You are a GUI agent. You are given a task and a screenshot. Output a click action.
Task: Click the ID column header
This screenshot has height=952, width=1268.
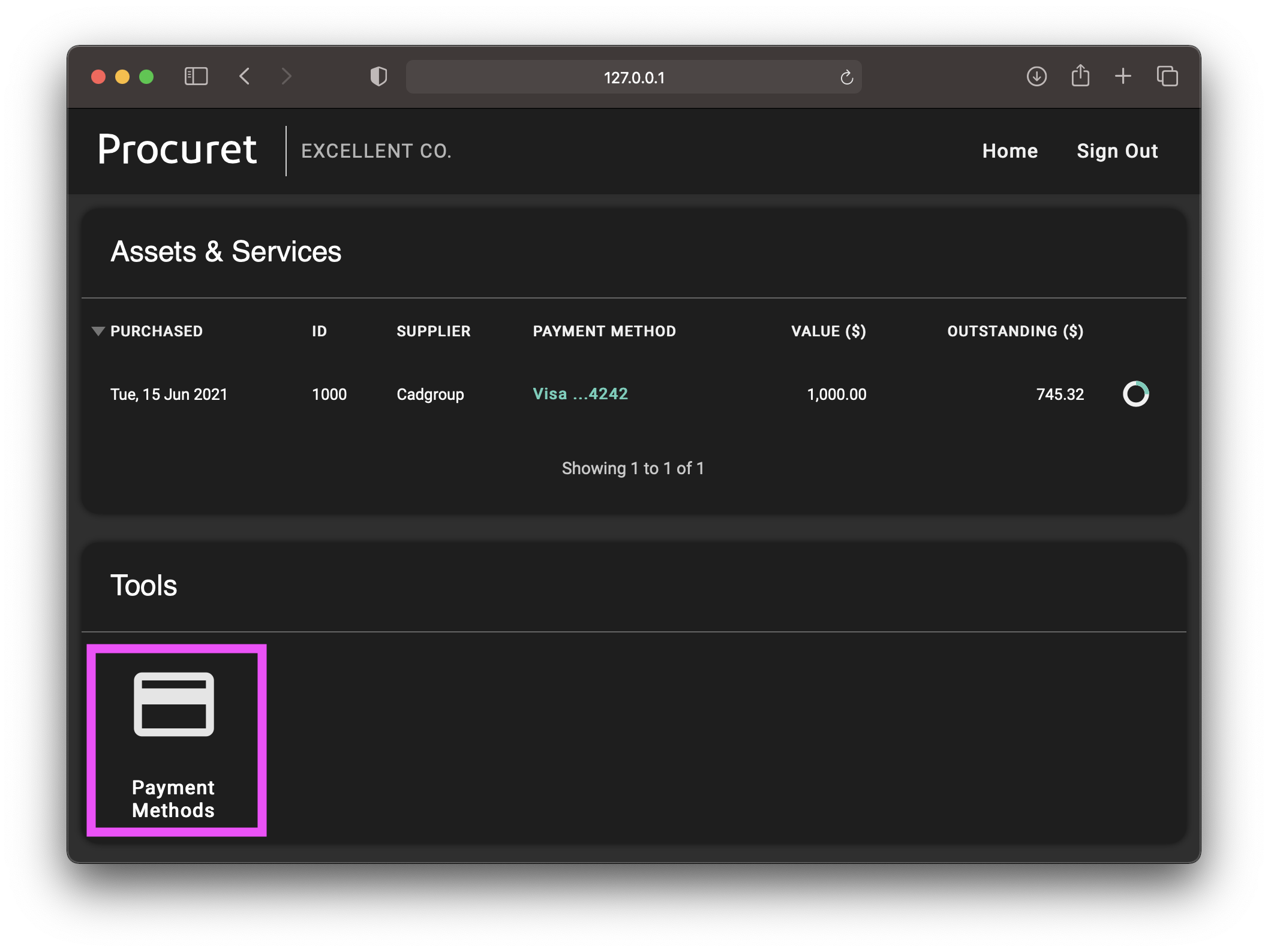point(319,332)
